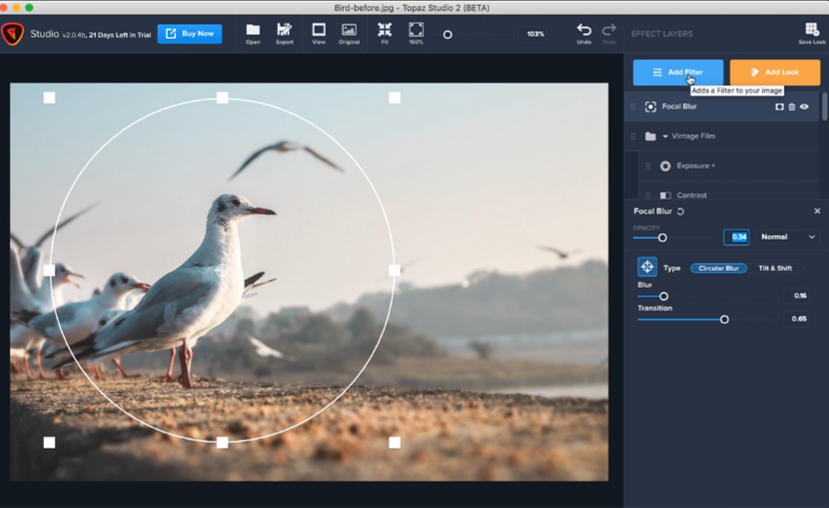Click the Add Look button
829x508 pixels.
click(775, 72)
